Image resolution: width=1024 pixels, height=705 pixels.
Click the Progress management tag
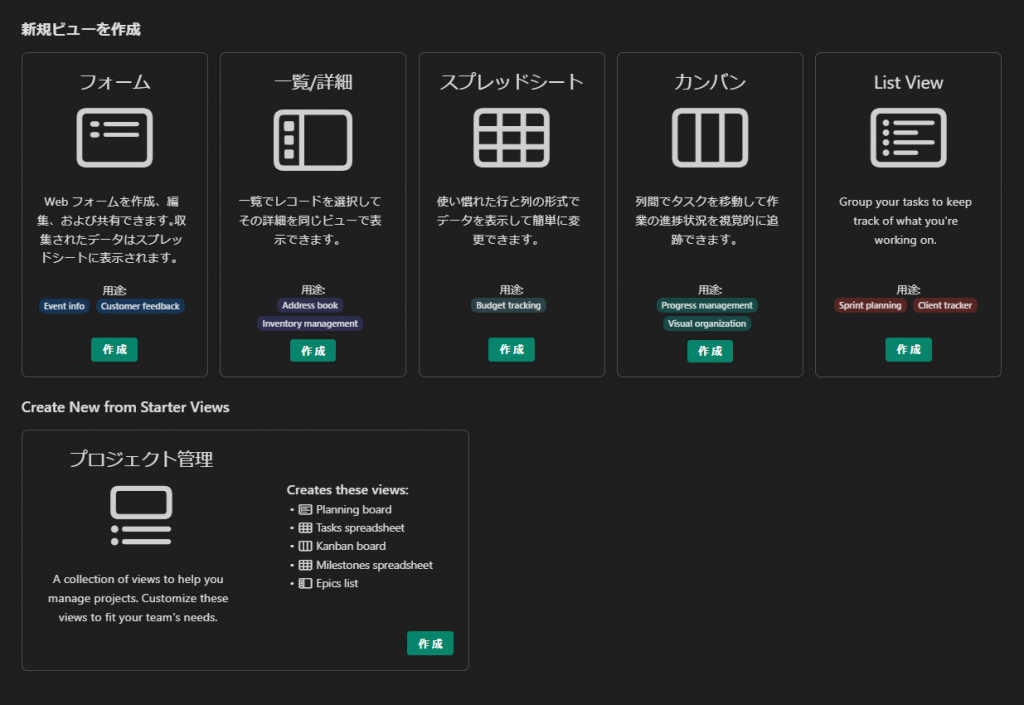[707, 306]
